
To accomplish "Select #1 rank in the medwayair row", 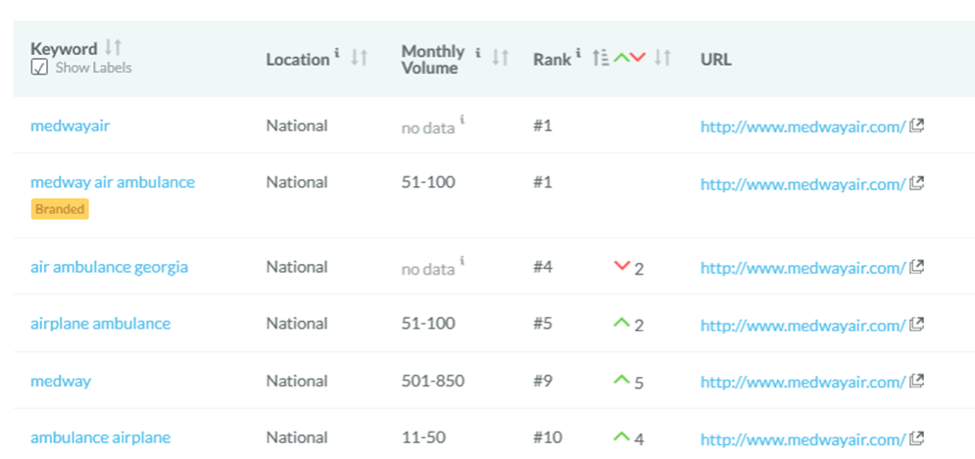I will (543, 126).
